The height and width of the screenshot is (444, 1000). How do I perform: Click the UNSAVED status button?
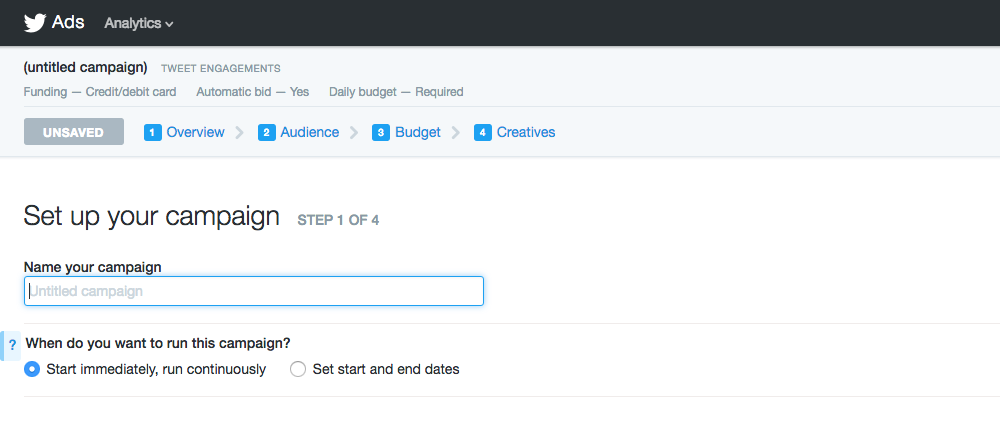tap(74, 132)
